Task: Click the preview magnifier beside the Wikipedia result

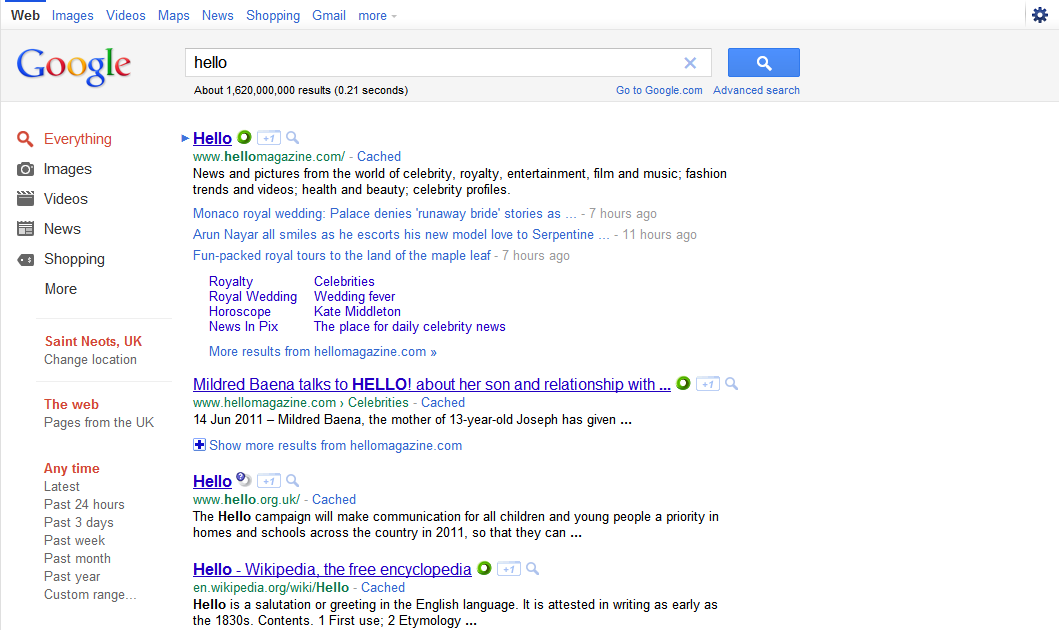Action: tap(533, 568)
